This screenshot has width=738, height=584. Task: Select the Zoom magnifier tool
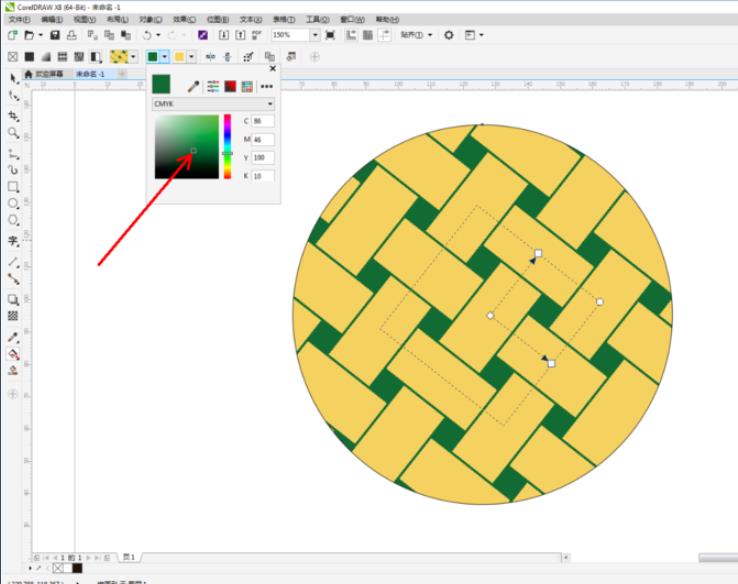point(13,132)
